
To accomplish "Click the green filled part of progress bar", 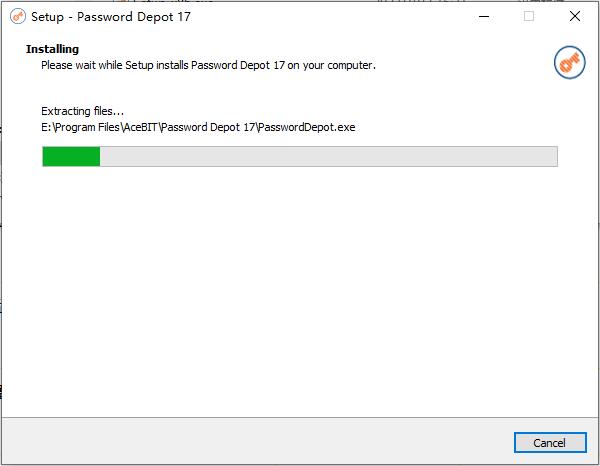I will pyautogui.click(x=71, y=156).
